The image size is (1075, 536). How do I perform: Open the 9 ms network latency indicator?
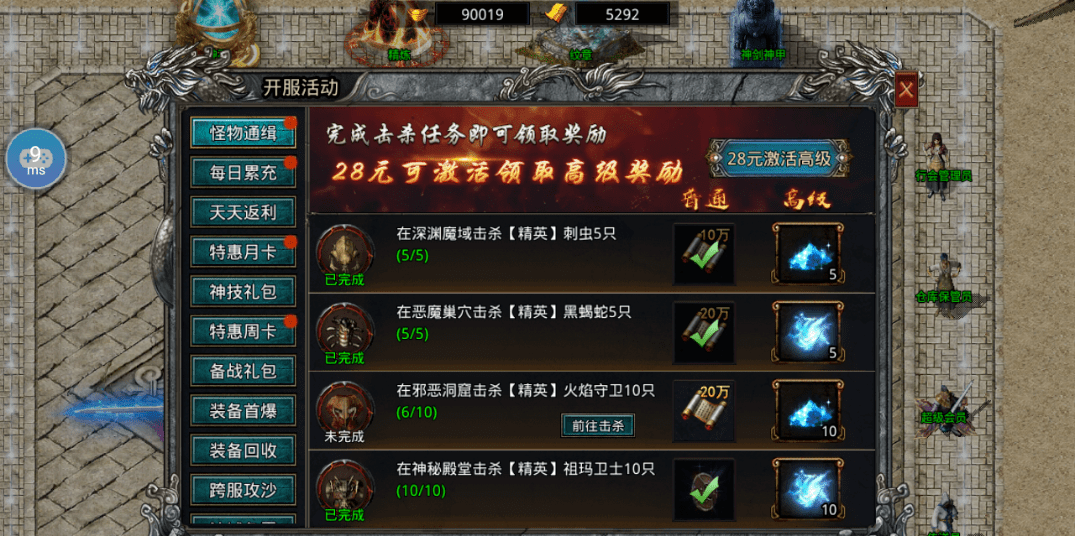(x=36, y=159)
